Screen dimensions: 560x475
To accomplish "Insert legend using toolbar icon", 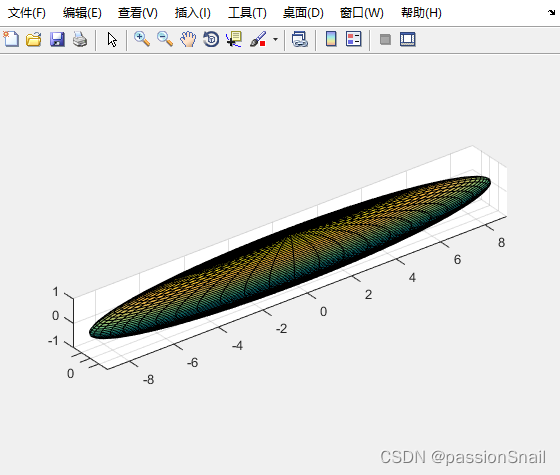I will pos(354,39).
